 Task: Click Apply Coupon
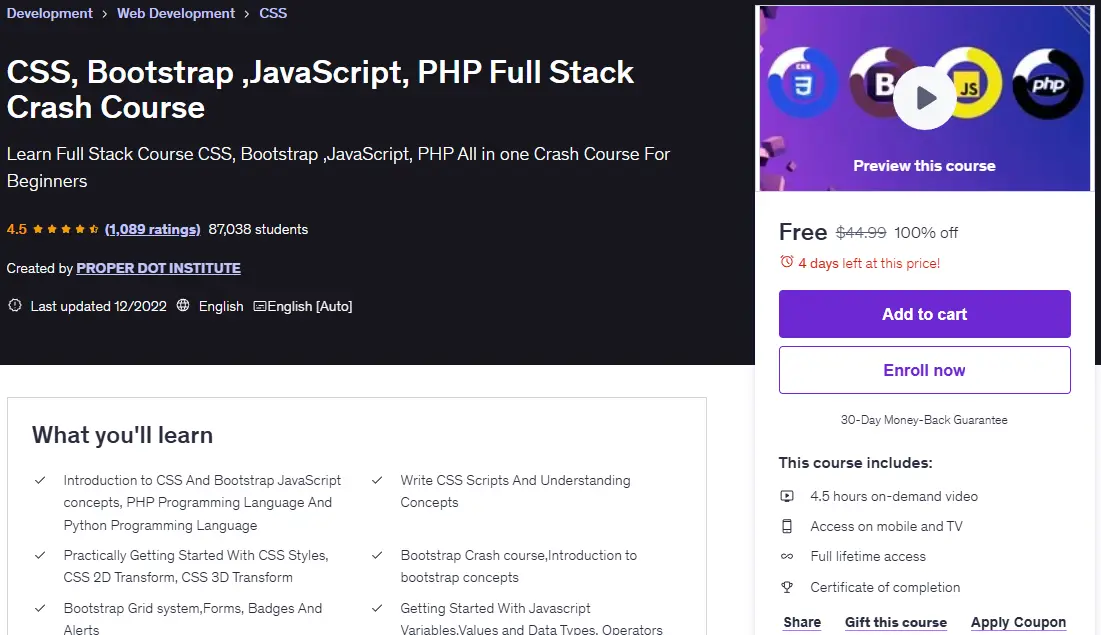pyautogui.click(x=1018, y=622)
